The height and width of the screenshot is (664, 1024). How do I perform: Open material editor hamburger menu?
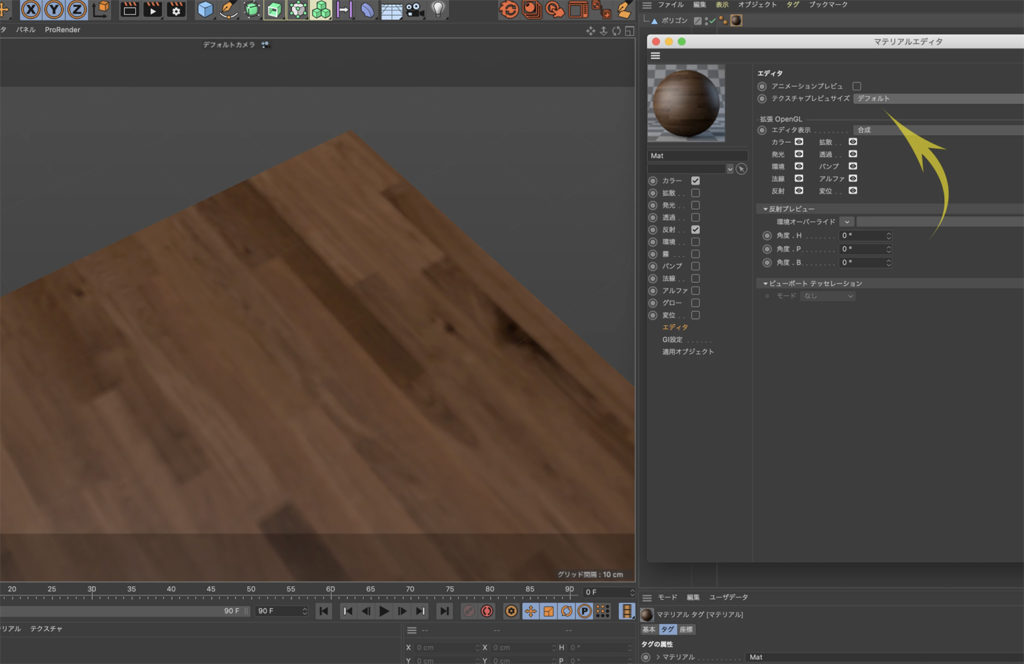click(x=655, y=55)
